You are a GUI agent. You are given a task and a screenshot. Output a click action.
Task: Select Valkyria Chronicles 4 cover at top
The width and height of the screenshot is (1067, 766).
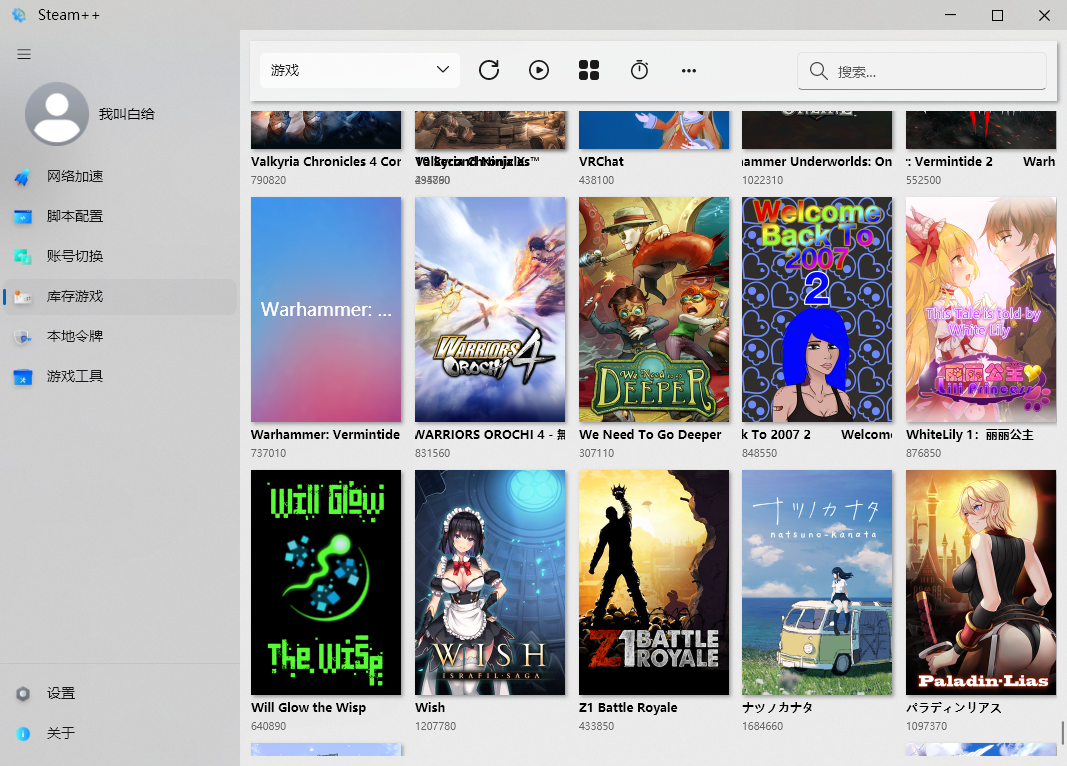tap(326, 130)
